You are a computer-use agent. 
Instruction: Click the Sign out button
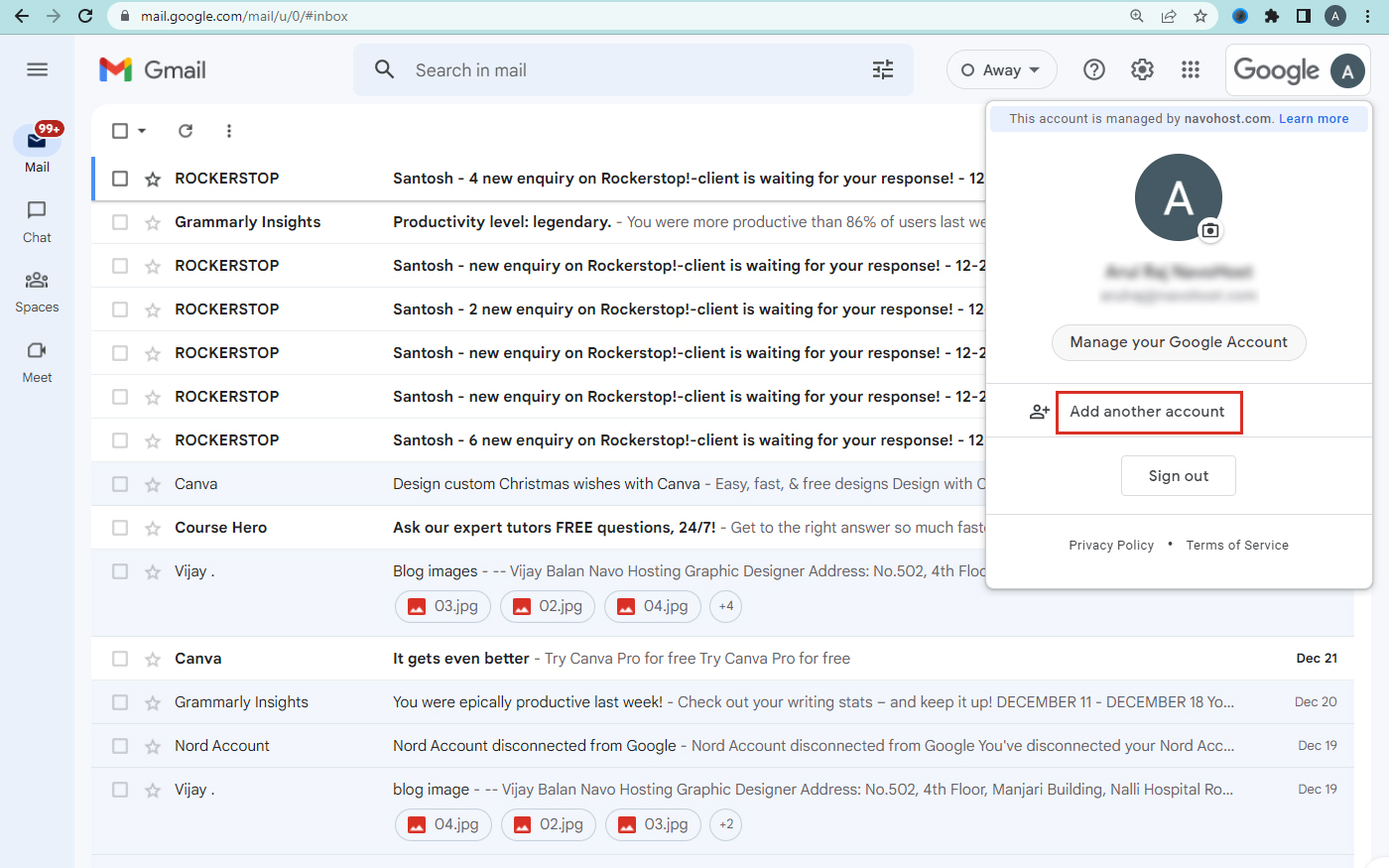pos(1179,476)
